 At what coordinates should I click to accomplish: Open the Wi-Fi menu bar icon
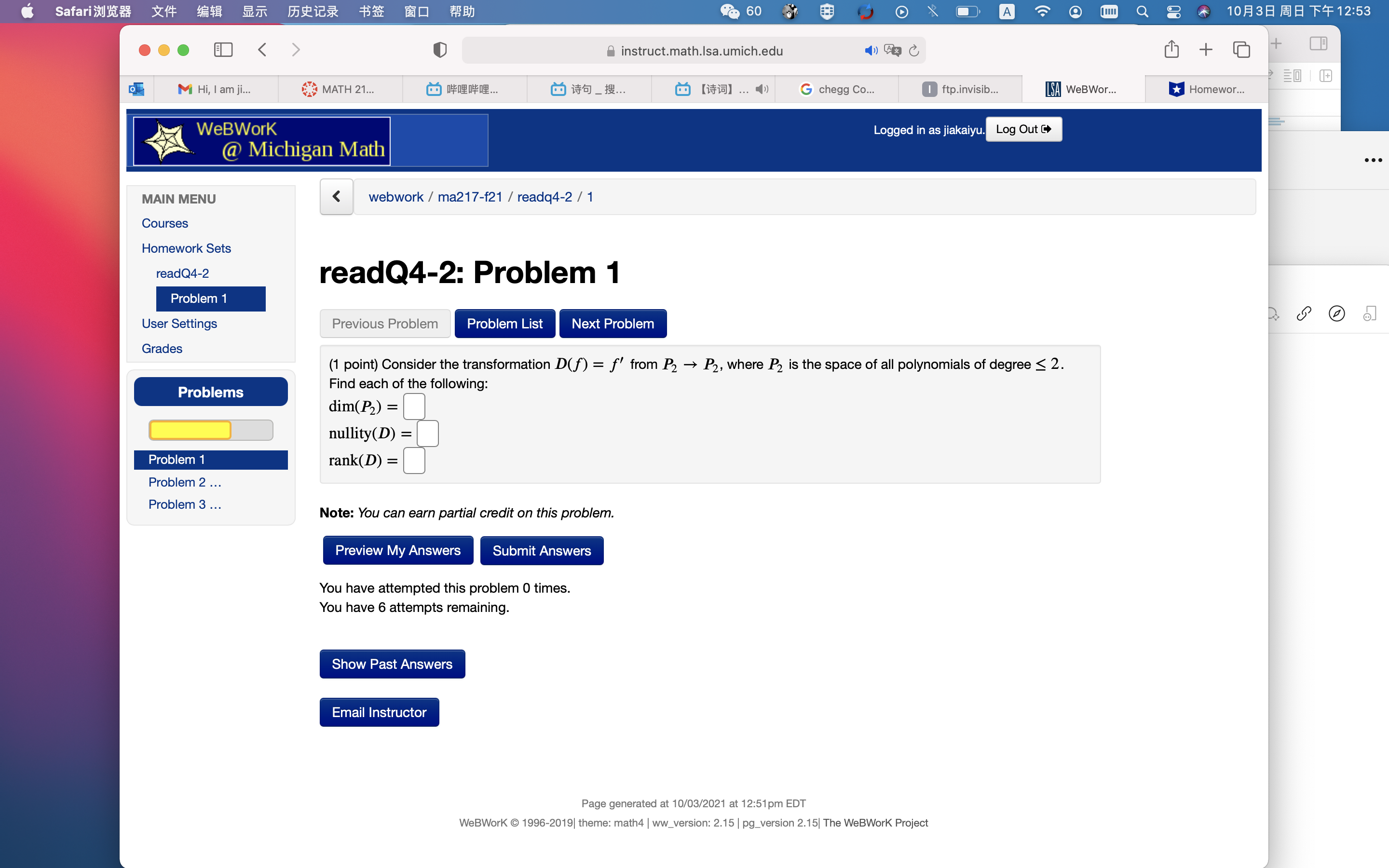tap(1042, 12)
